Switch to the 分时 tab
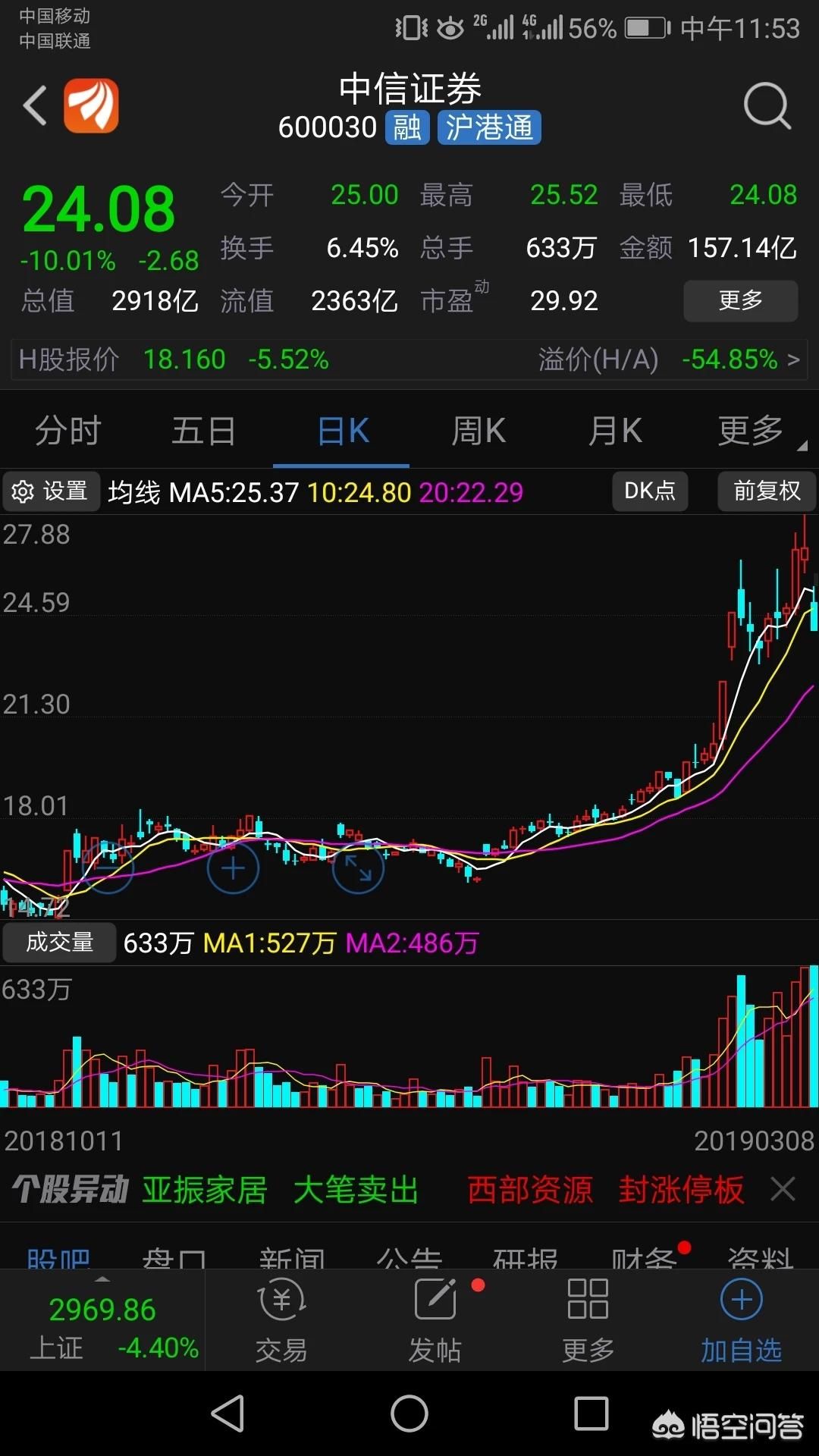The image size is (819, 1456). [x=68, y=431]
